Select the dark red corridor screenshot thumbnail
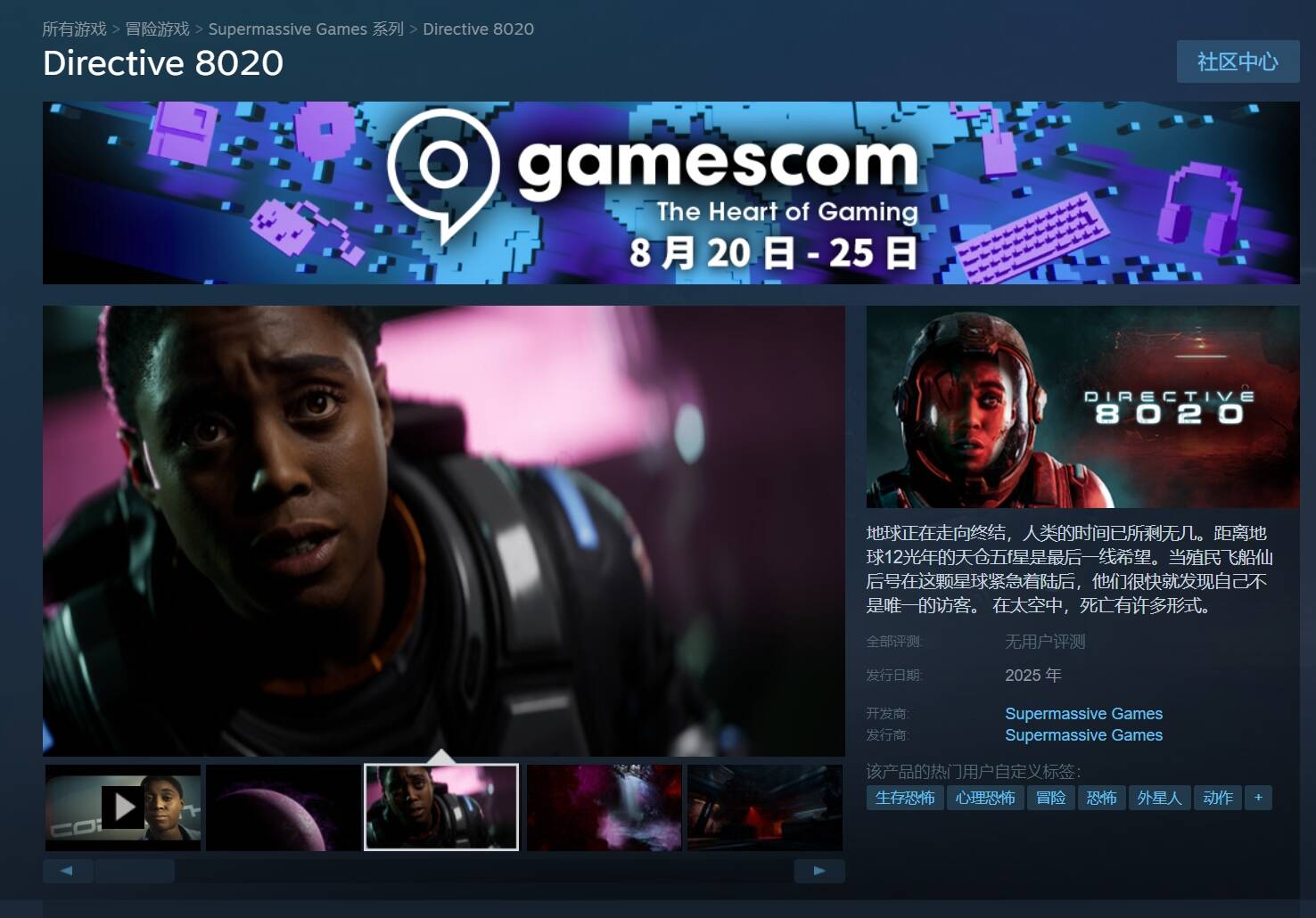 765,807
